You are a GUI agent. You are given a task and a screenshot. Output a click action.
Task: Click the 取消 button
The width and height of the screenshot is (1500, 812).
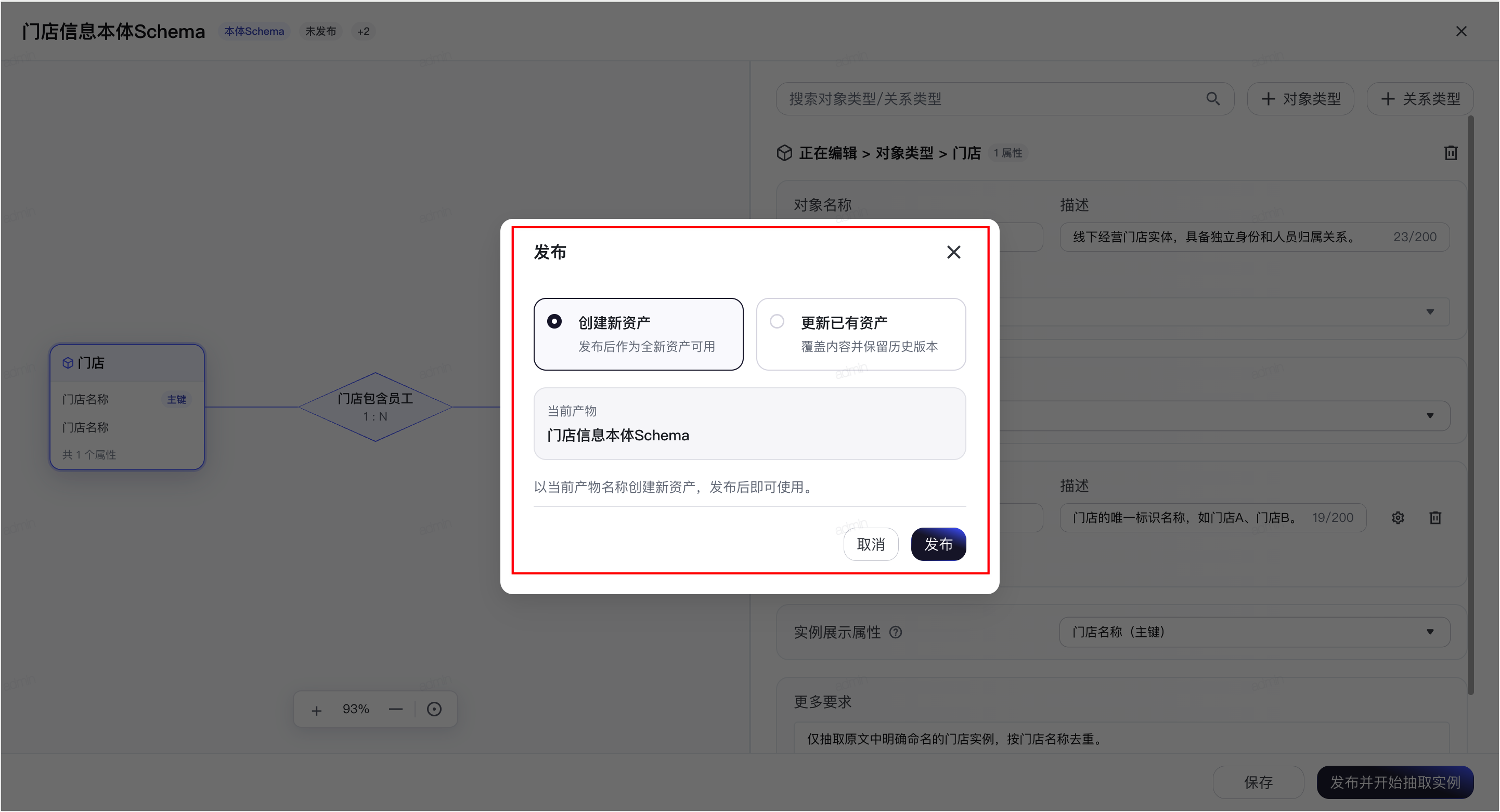[x=871, y=544]
